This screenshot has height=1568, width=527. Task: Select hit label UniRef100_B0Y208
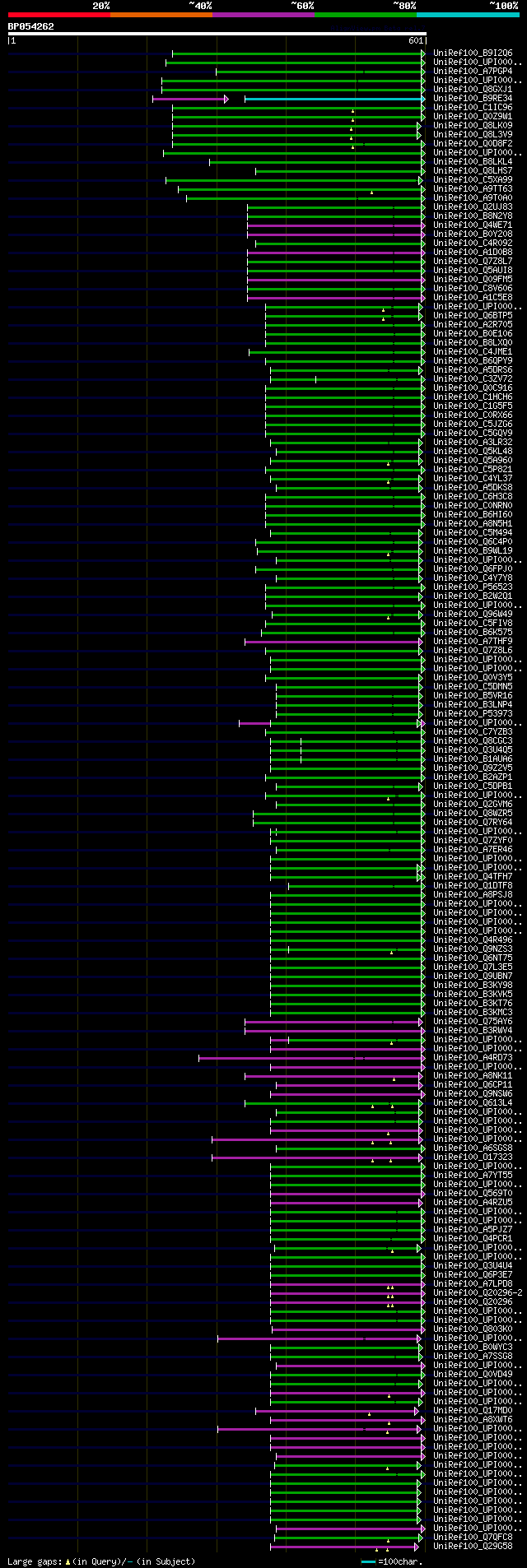pyautogui.click(x=473, y=234)
